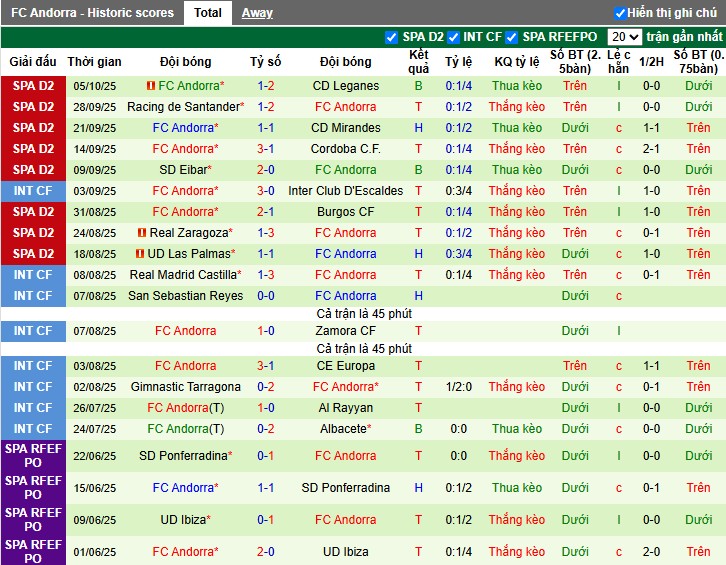Screen dimensions: 726x565
Task: Click the Tỷ số column header
Action: (265, 61)
